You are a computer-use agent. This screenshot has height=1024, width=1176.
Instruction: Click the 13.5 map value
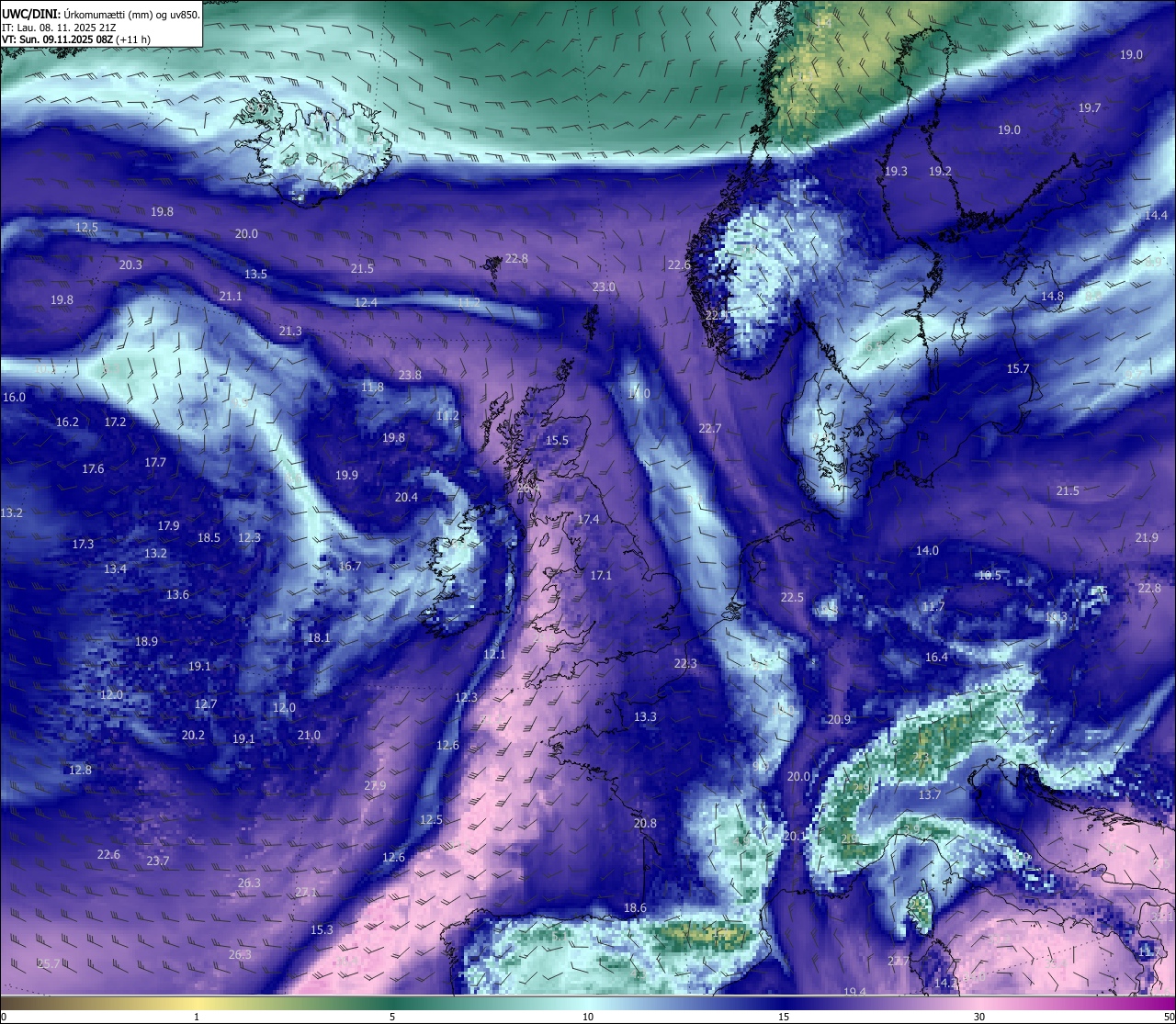tap(256, 275)
